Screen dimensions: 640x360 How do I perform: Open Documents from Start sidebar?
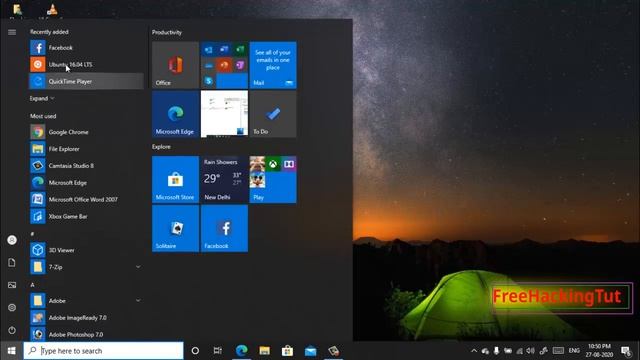click(12, 262)
